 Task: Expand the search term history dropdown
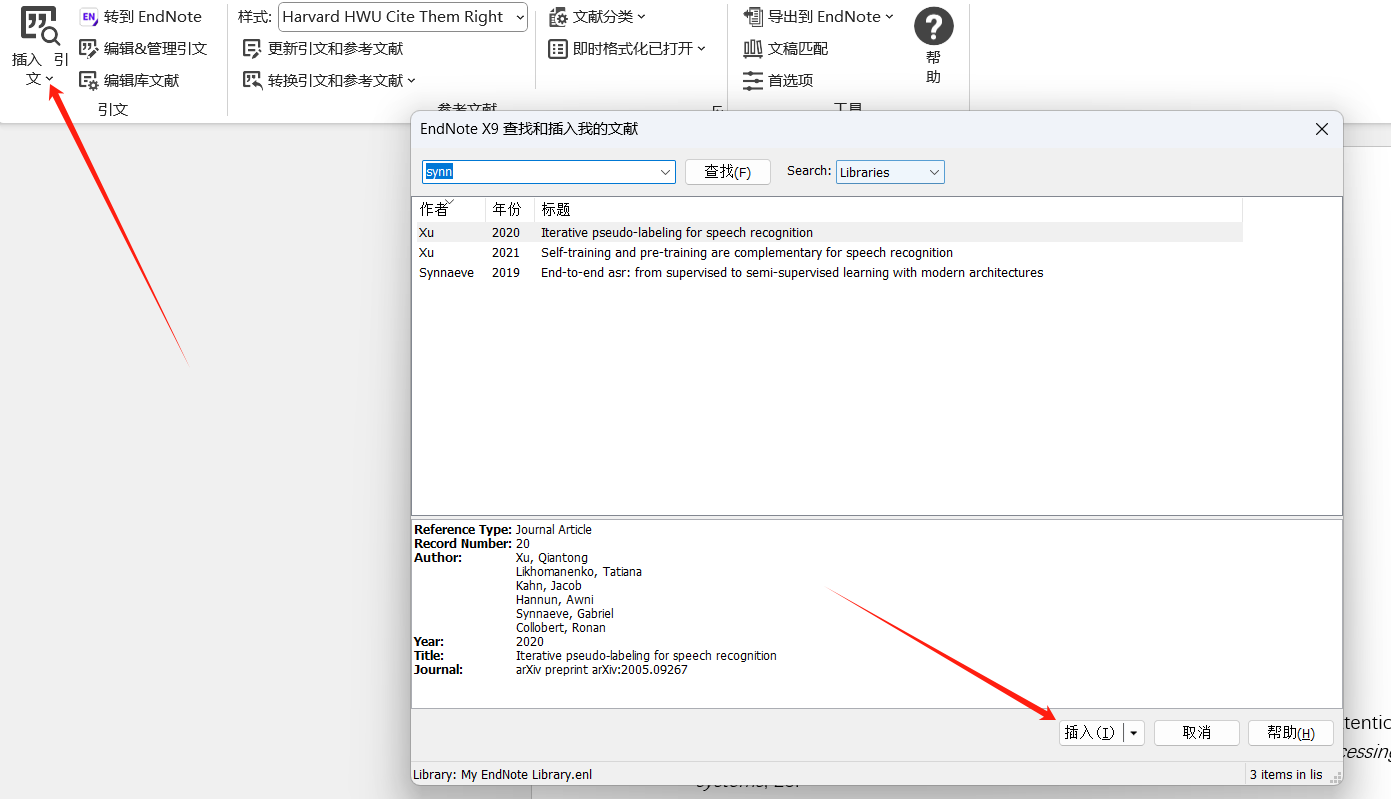[666, 172]
